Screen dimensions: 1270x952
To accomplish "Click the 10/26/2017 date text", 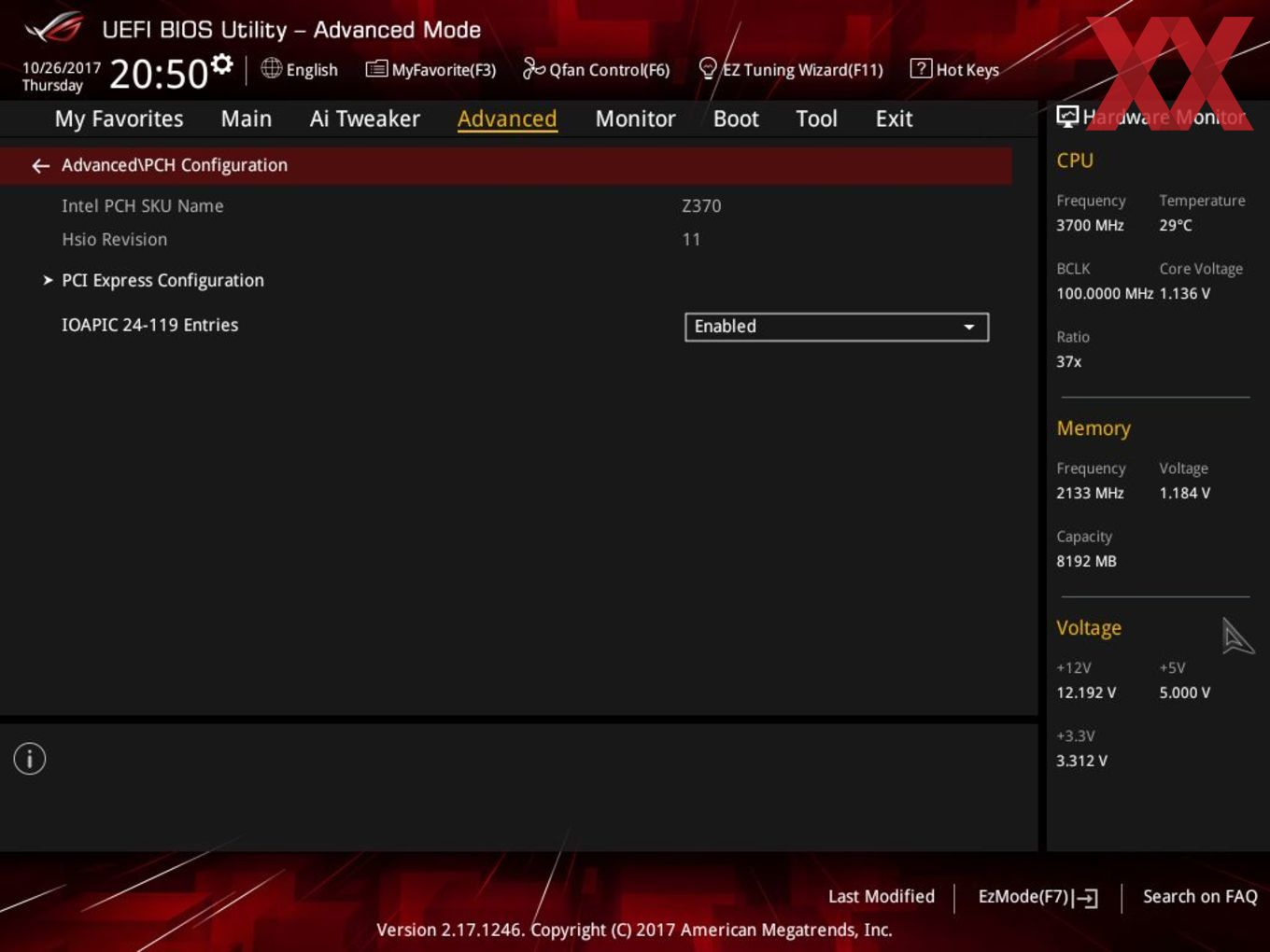I will (62, 67).
